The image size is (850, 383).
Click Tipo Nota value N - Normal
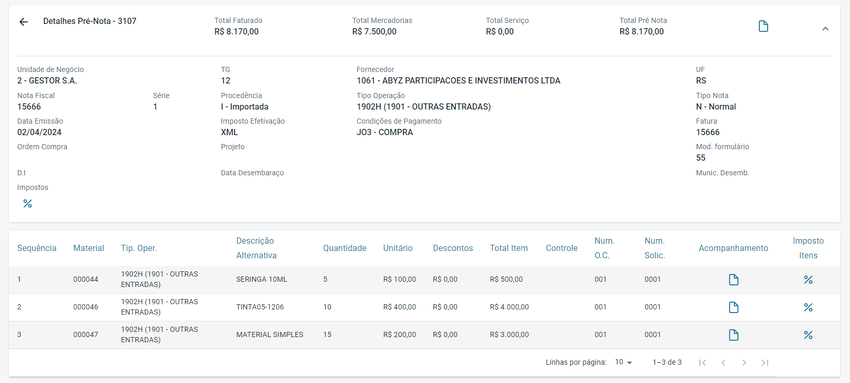click(x=716, y=107)
